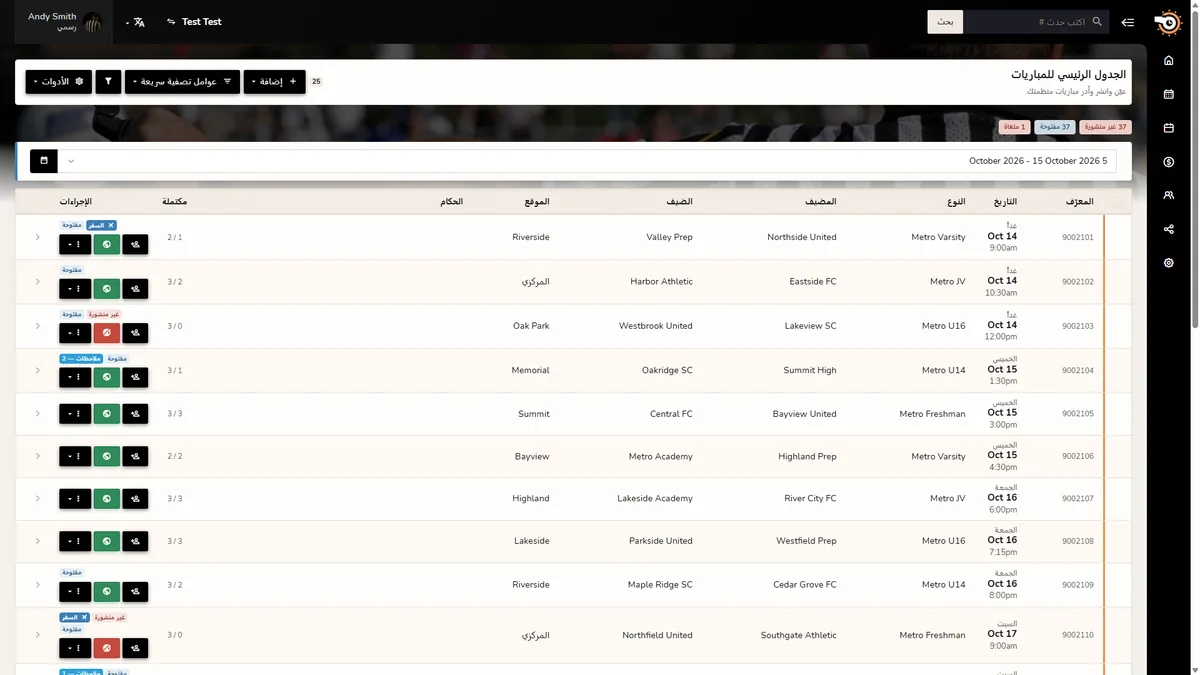Click the بحث search button
The image size is (1200, 675).
(945, 22)
